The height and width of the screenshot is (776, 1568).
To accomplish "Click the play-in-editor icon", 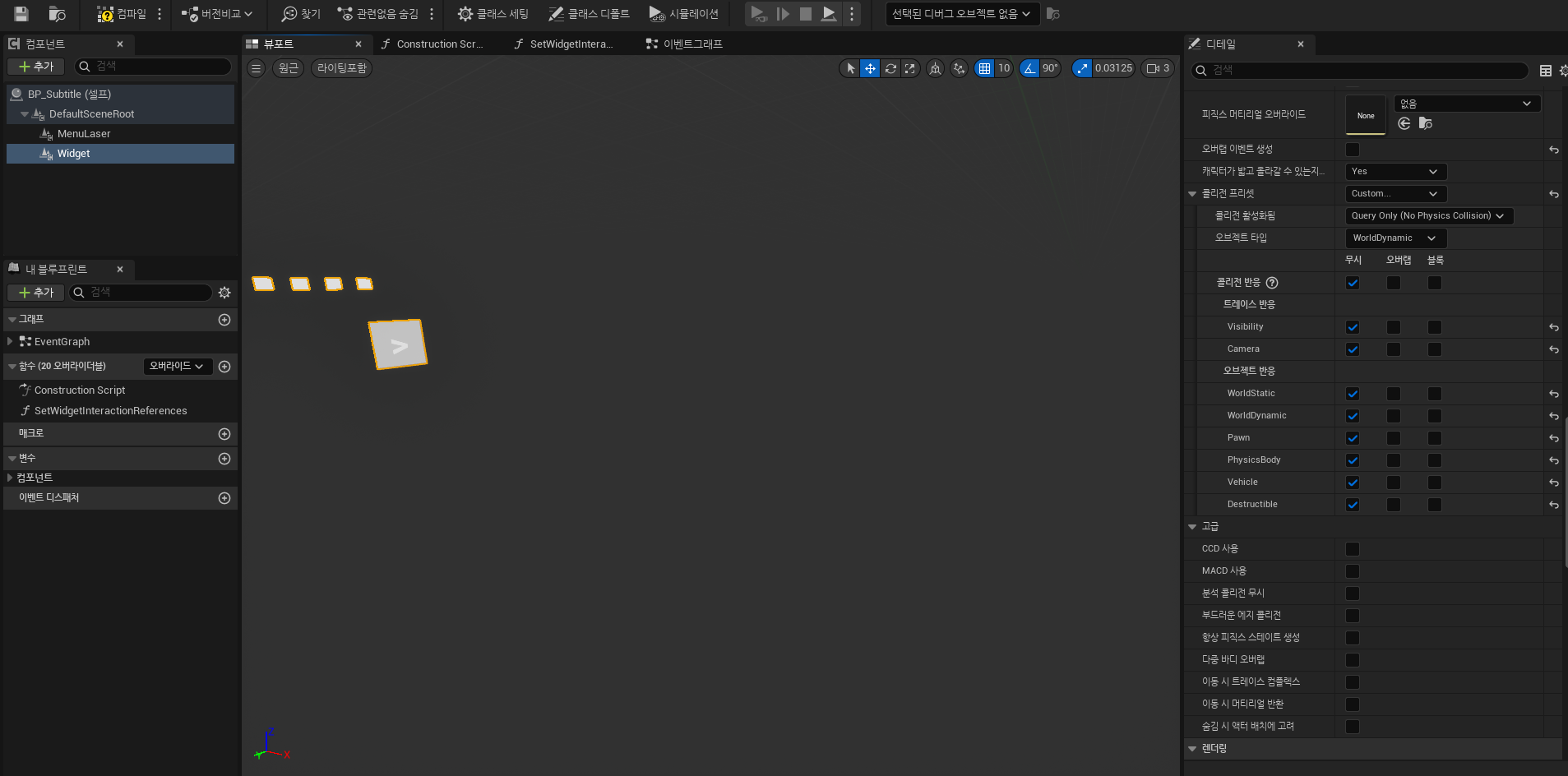I will (x=759, y=14).
